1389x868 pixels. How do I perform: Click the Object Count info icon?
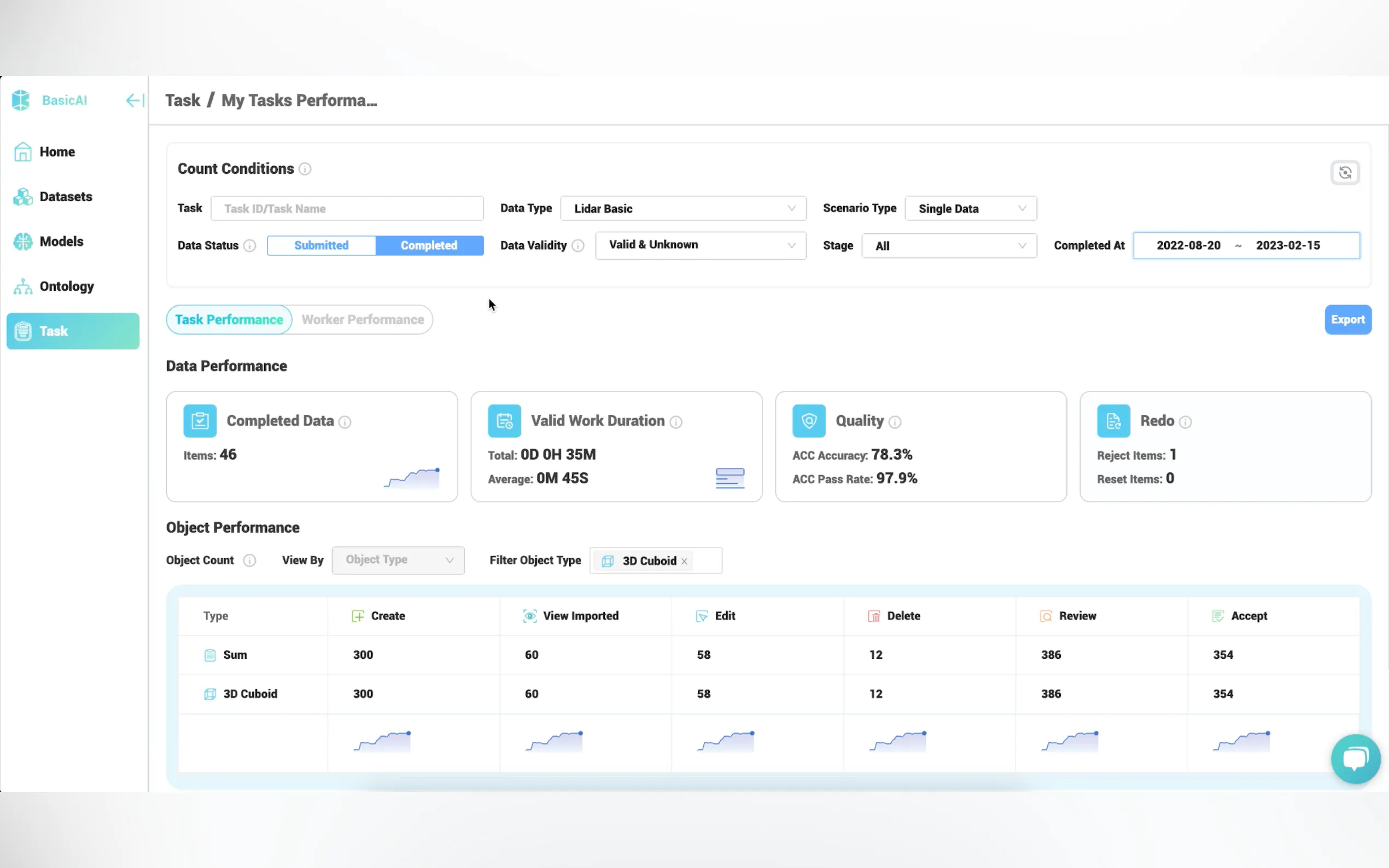point(249,561)
